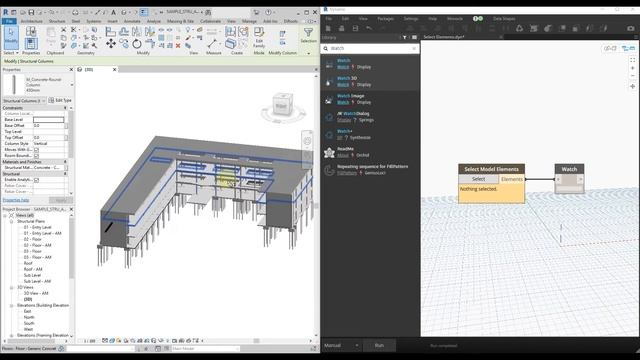Screen dimensions: 640x360
Task: Open the column type selector dropdown
Action: click(72, 85)
